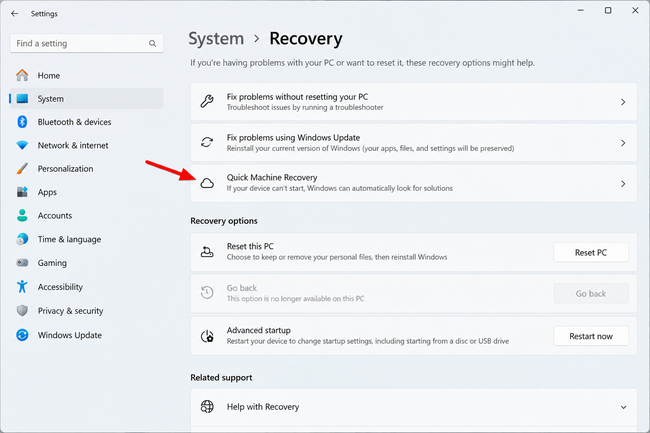The image size is (650, 433).
Task: Click the Reset PC button
Action: (591, 252)
